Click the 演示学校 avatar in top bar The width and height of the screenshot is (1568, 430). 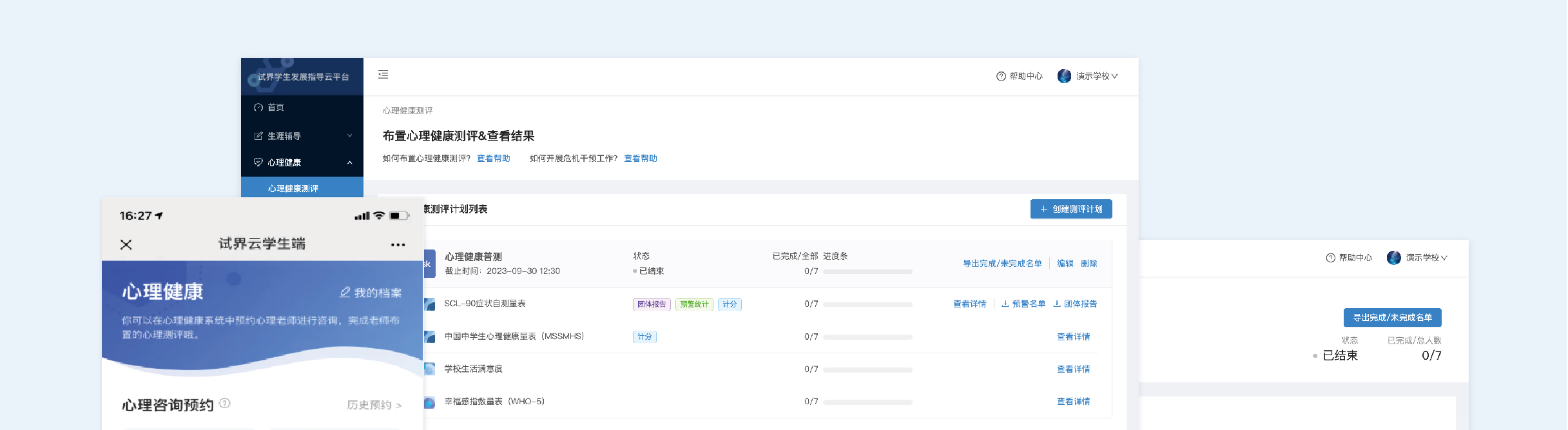click(x=1064, y=76)
